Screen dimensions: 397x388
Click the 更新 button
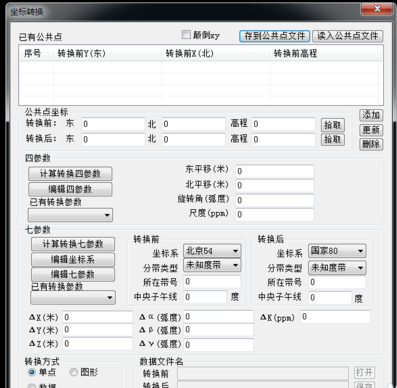pos(371,130)
